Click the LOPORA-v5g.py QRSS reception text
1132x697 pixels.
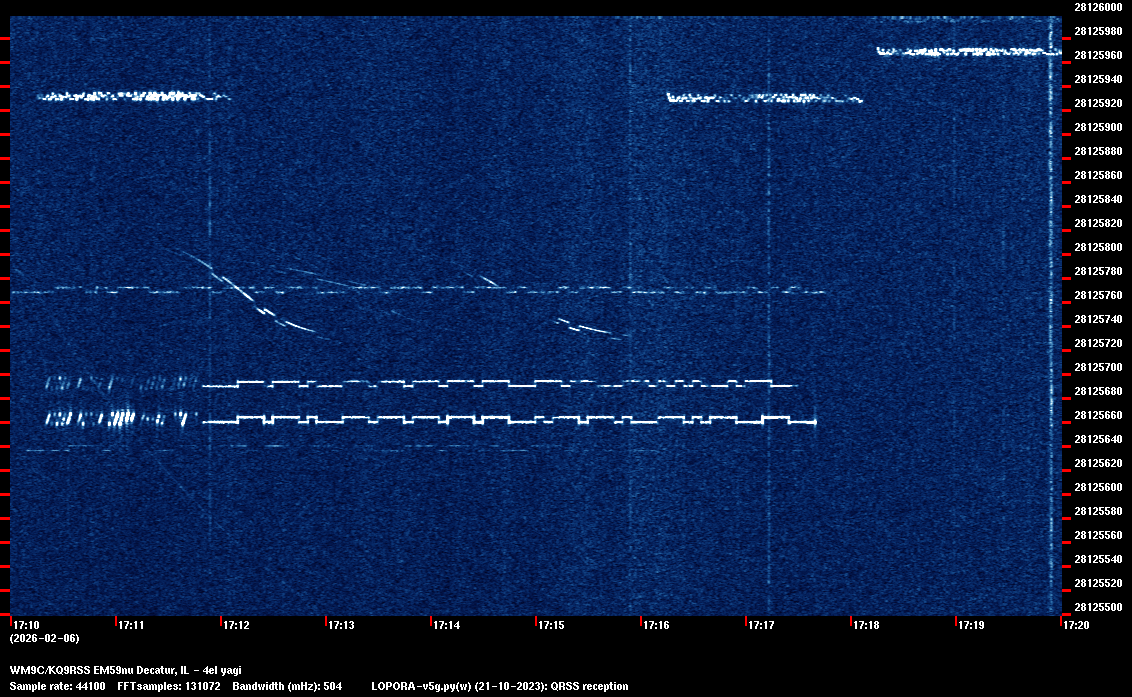(499, 686)
